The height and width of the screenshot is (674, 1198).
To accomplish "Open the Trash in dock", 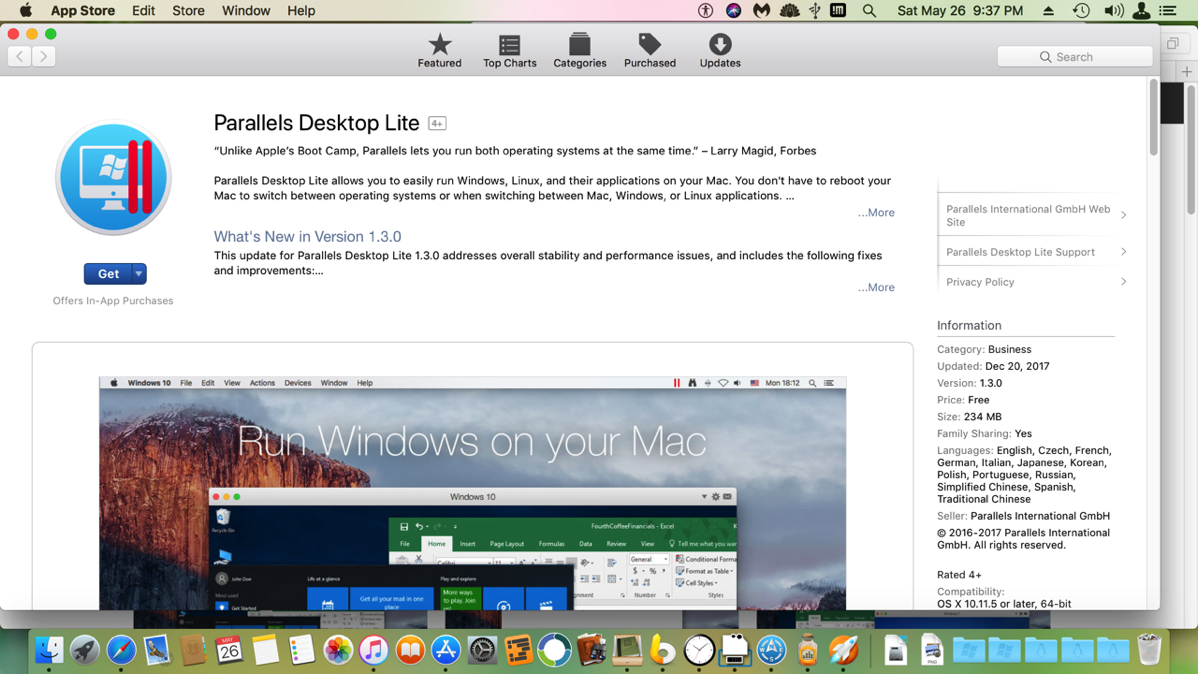I will click(1149, 650).
